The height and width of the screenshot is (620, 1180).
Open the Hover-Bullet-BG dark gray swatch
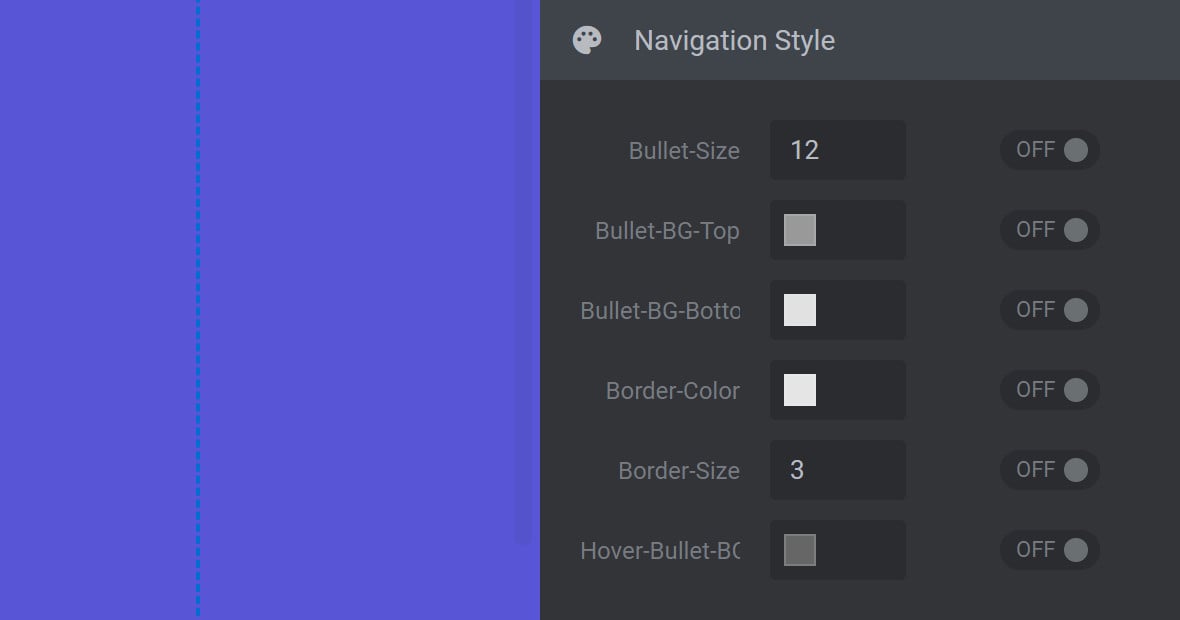point(800,550)
